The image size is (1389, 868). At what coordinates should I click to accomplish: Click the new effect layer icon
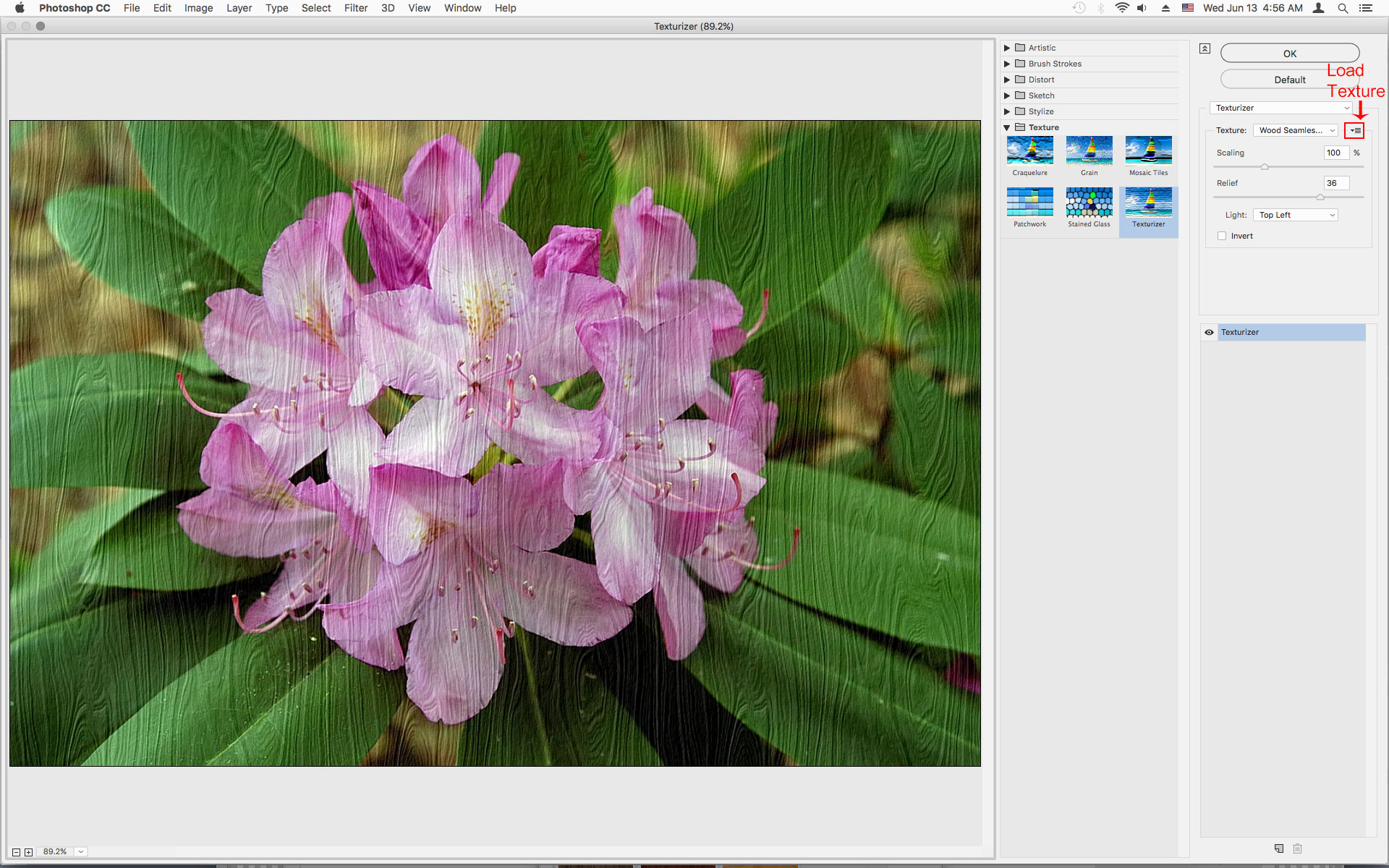coord(1278,848)
